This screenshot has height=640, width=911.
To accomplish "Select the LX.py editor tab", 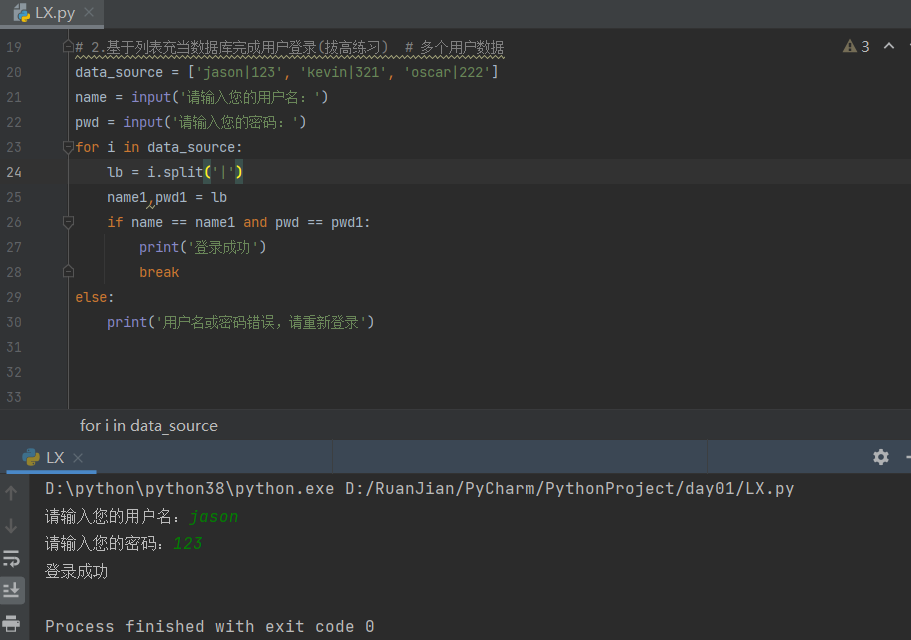I will coord(52,13).
